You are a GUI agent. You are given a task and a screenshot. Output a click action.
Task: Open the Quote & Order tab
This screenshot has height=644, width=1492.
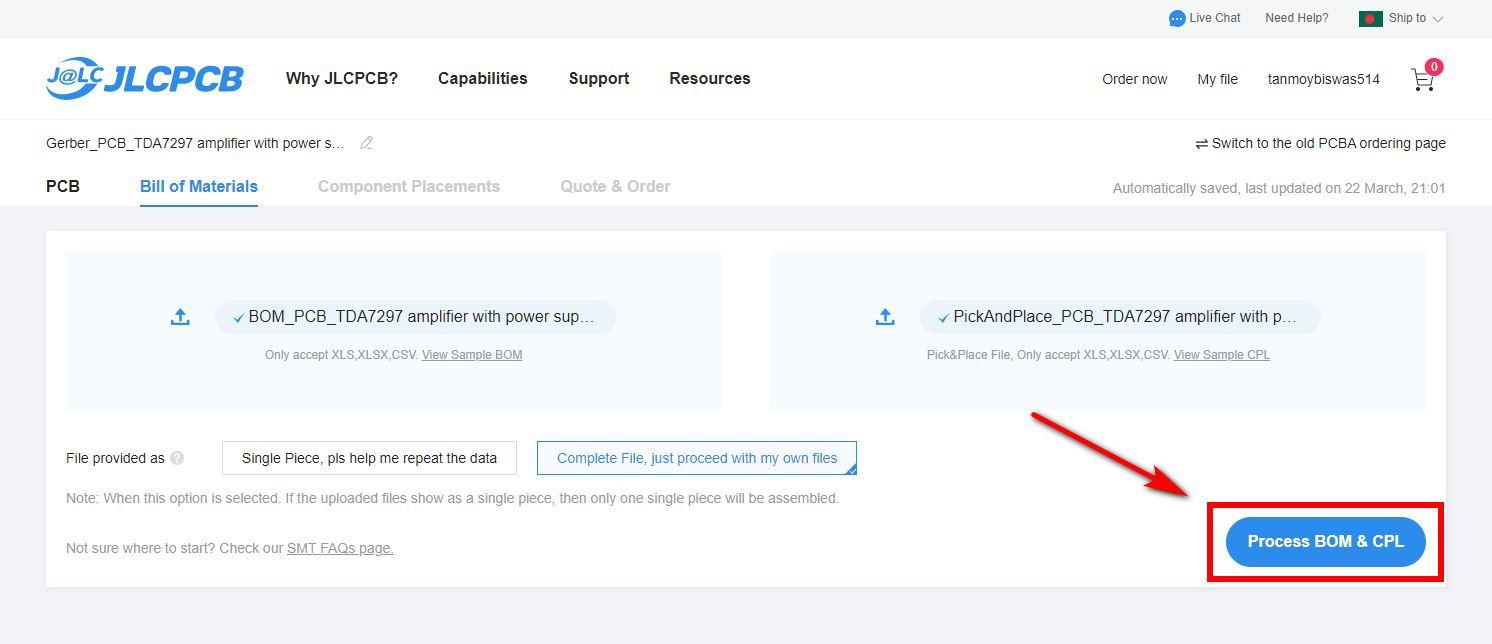pyautogui.click(x=615, y=186)
